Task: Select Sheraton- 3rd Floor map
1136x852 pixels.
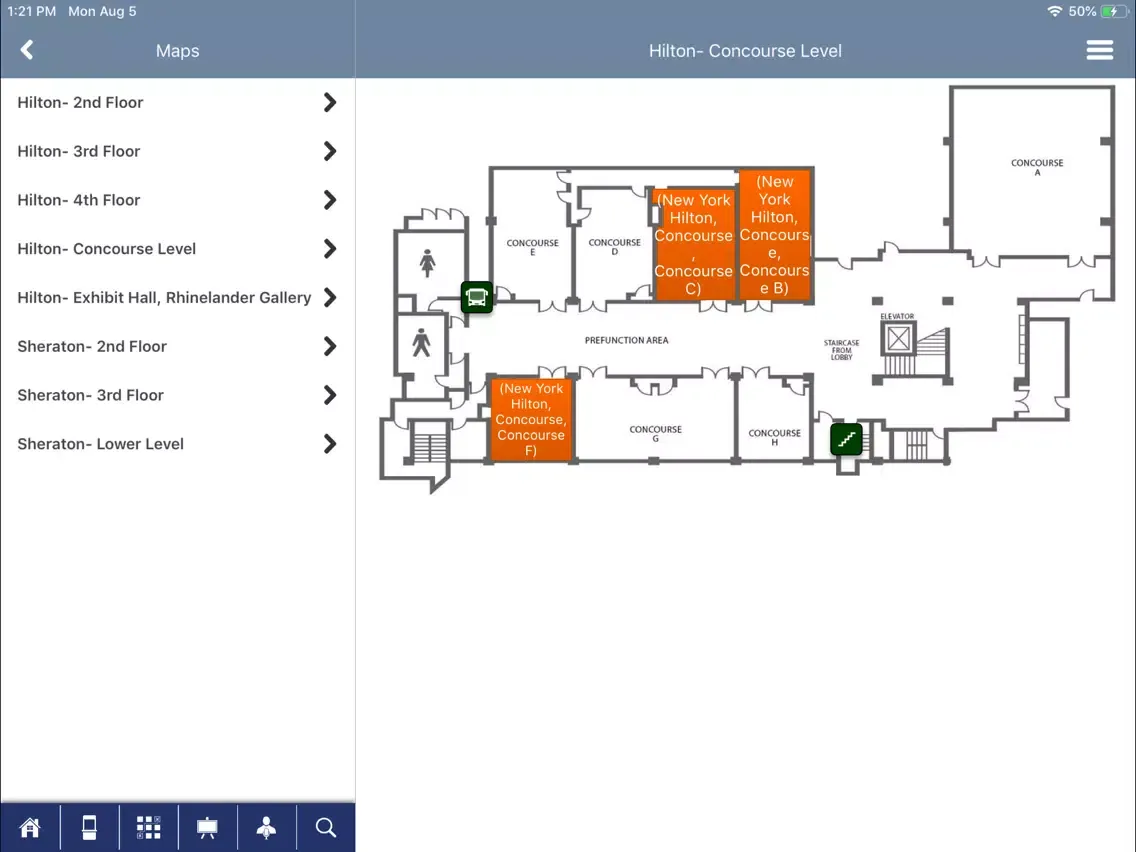Action: coord(178,395)
